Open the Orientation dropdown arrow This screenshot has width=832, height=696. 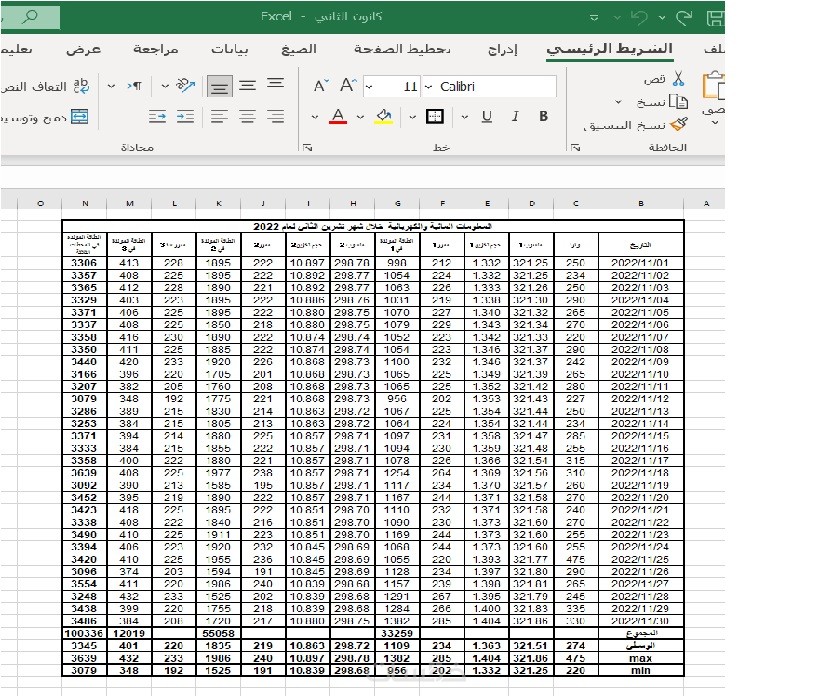[165, 85]
